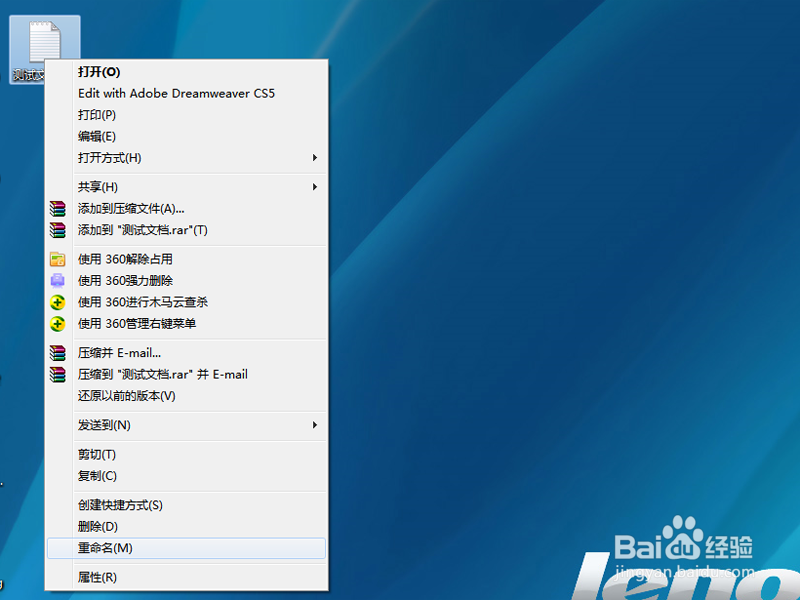Open the 打开方式(H) menu entry
The width and height of the screenshot is (800, 600).
coord(186,158)
